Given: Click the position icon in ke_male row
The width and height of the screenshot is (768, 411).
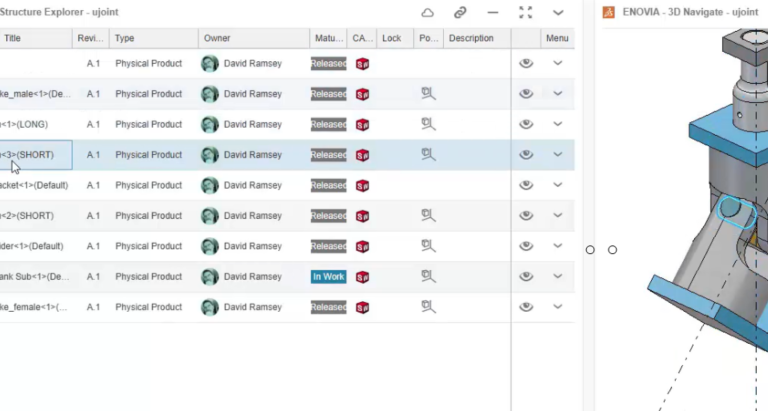Looking at the screenshot, I should (x=429, y=94).
